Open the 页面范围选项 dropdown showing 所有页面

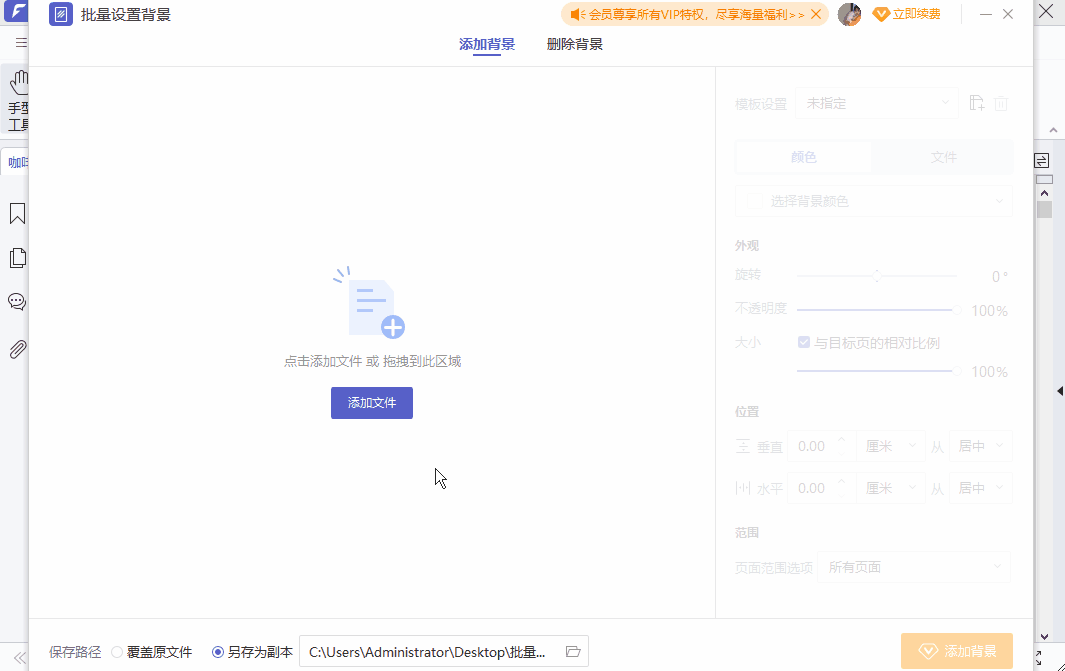913,567
